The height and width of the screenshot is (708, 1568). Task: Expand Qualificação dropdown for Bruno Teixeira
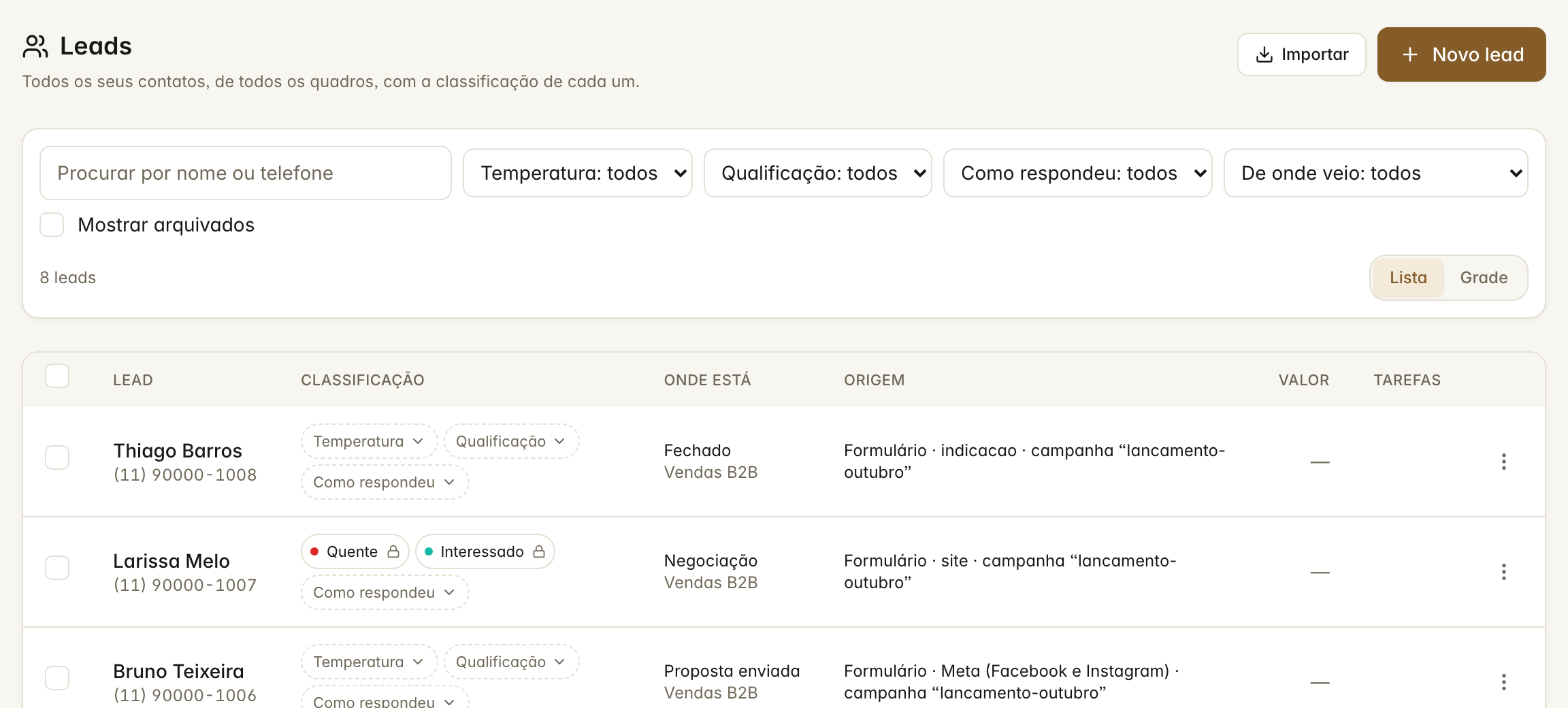(511, 662)
